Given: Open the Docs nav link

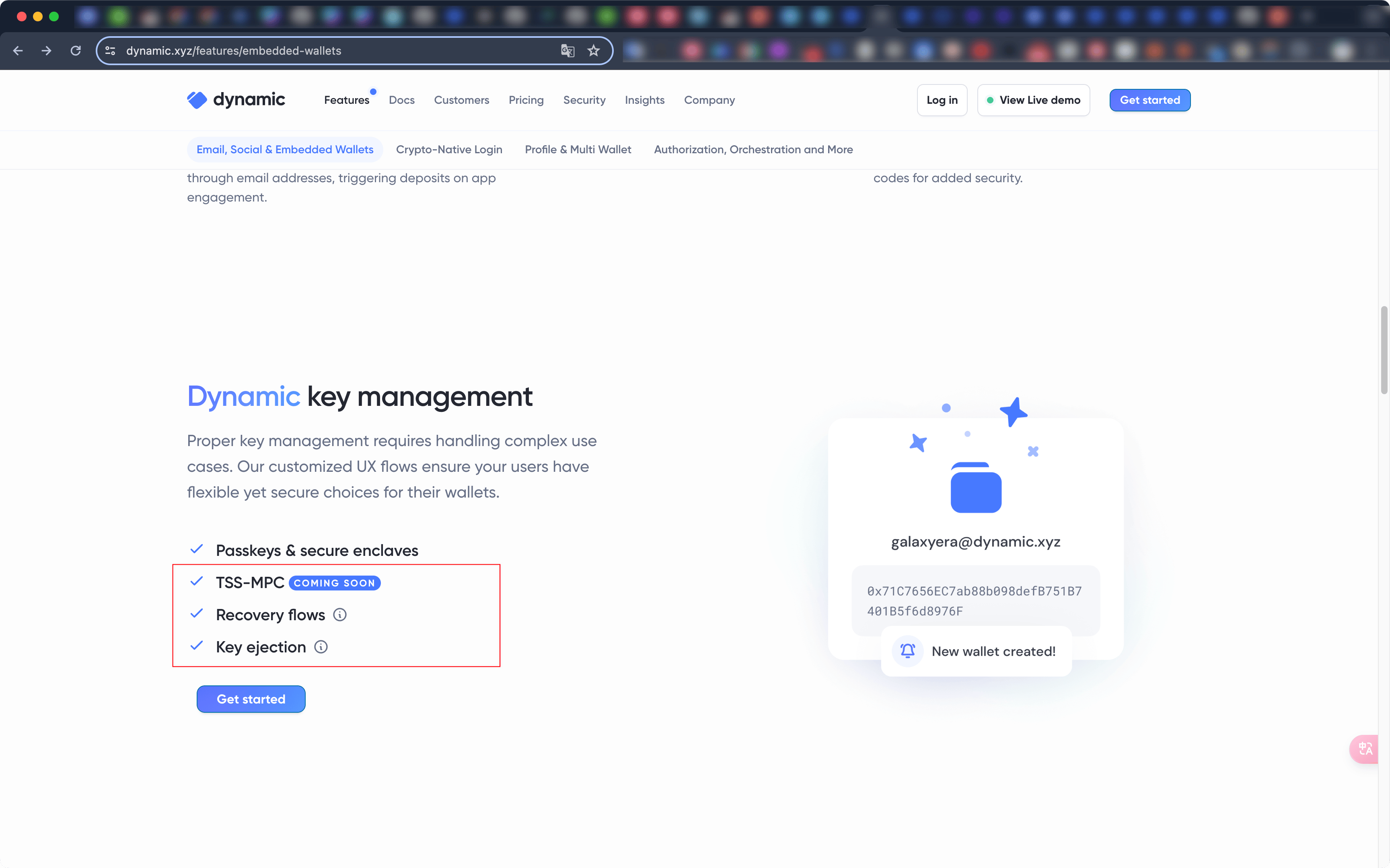Looking at the screenshot, I should click(402, 100).
